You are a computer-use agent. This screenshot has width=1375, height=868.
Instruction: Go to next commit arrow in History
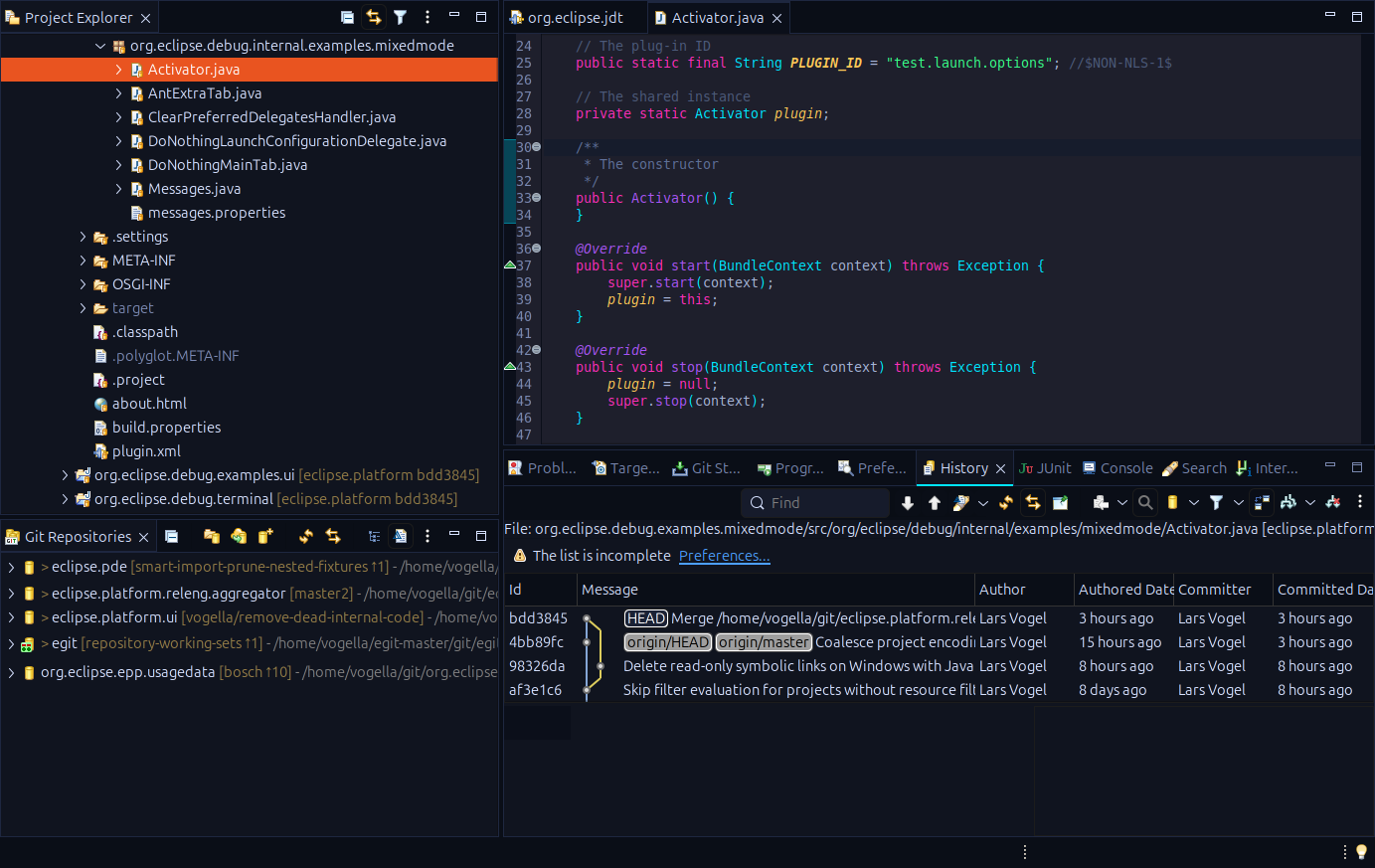click(x=908, y=503)
